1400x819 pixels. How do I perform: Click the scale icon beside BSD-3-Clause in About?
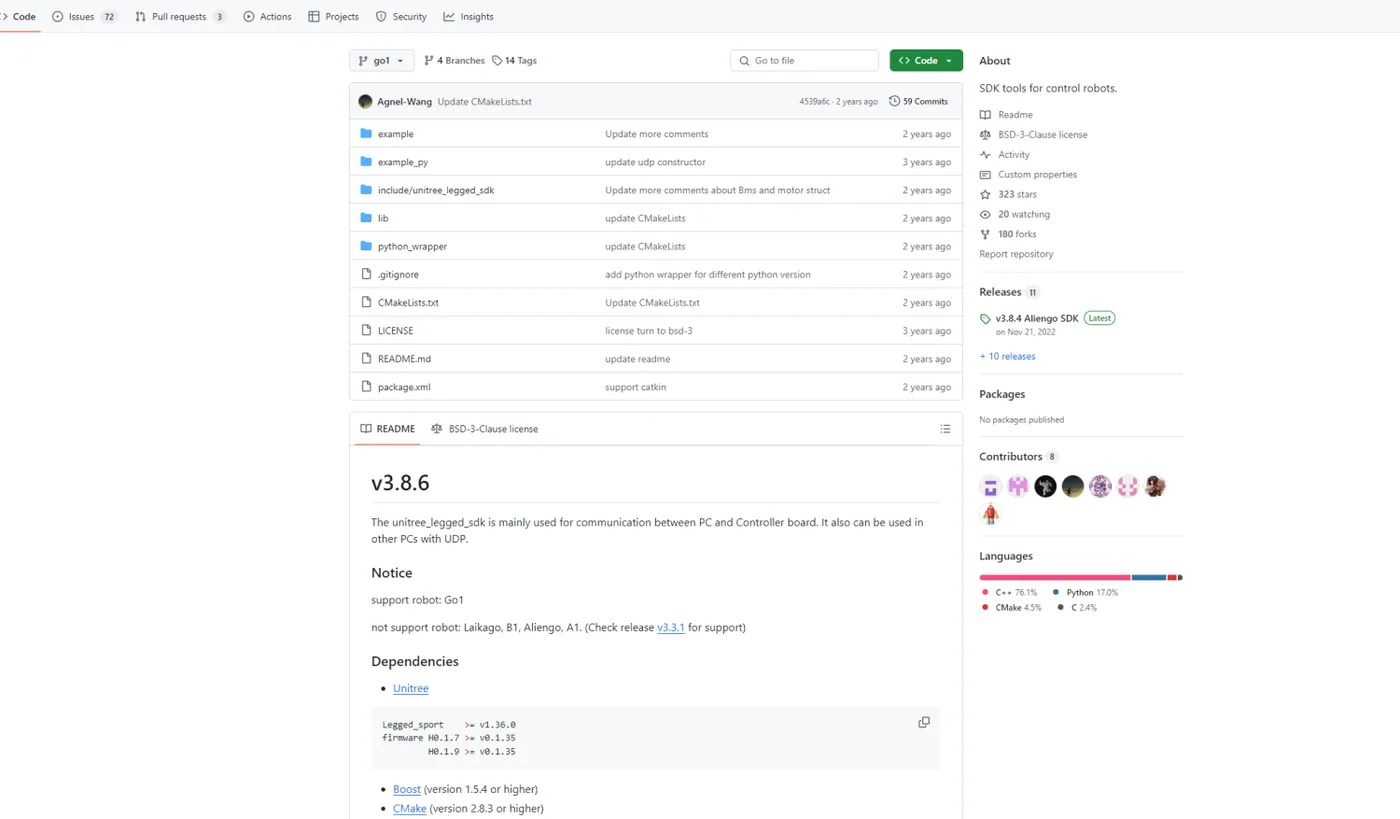[x=985, y=135]
